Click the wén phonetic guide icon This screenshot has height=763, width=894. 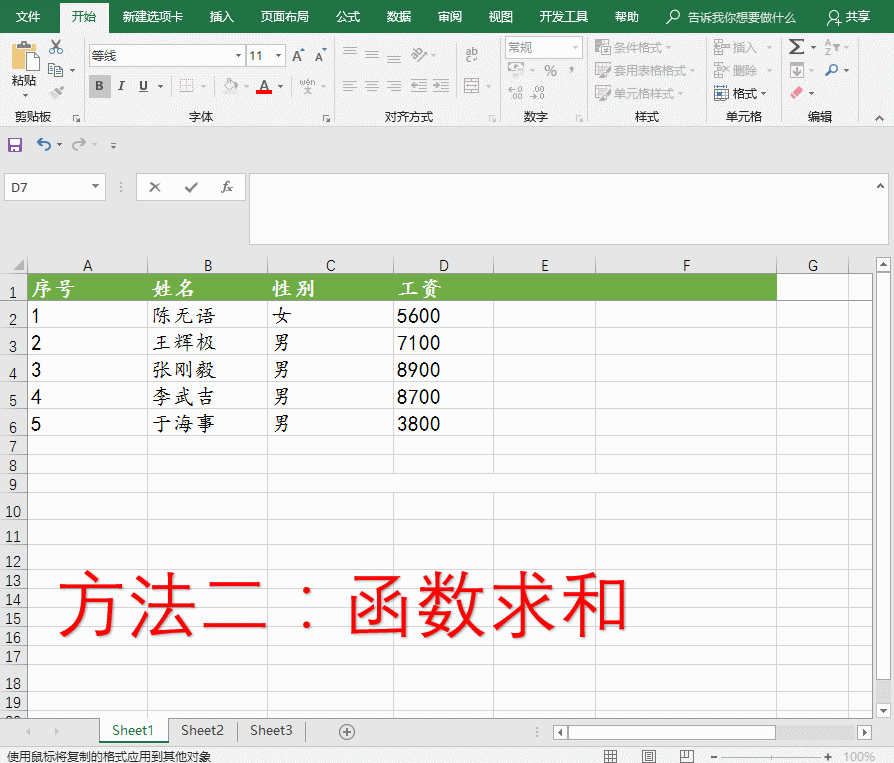click(307, 86)
